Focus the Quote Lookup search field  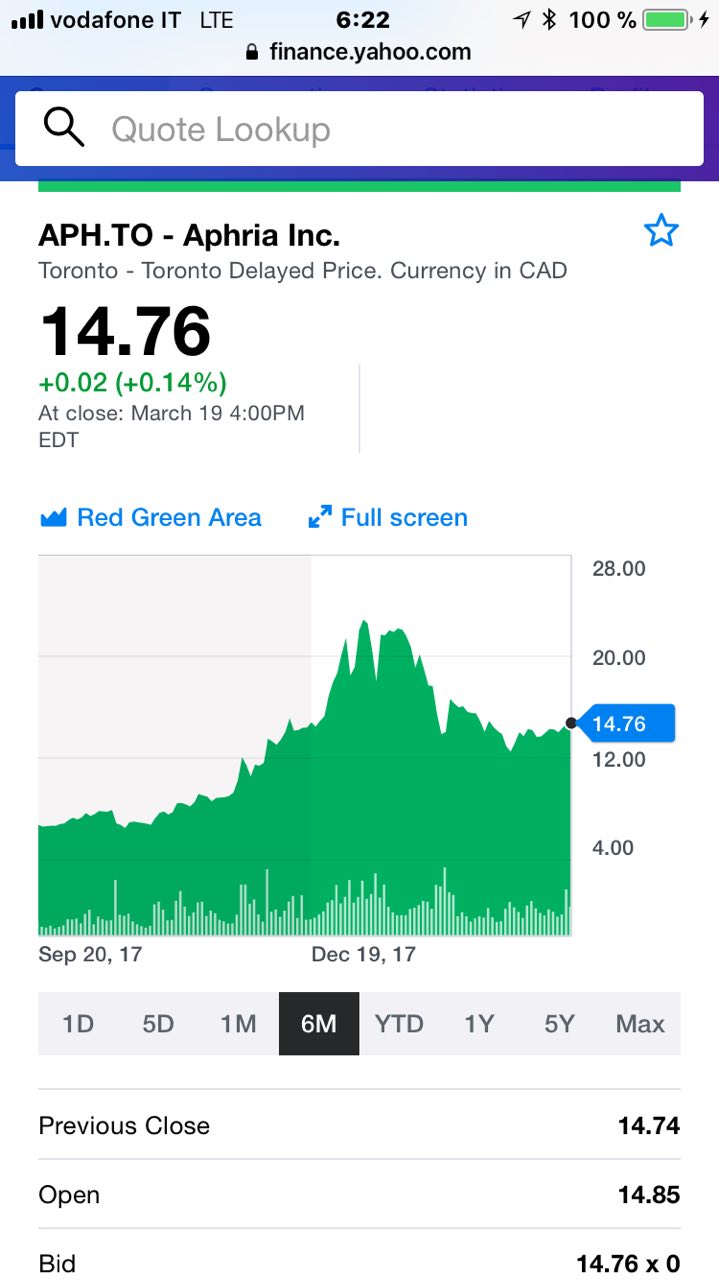click(359, 129)
